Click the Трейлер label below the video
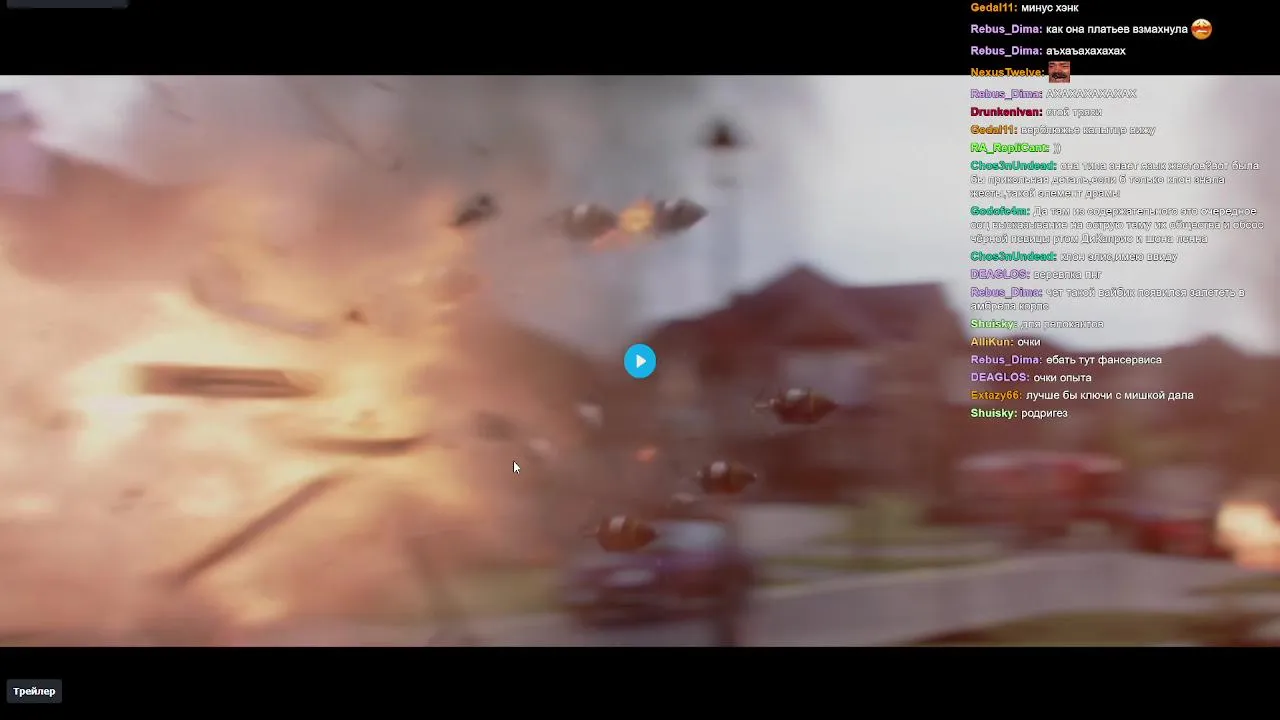 point(34,691)
